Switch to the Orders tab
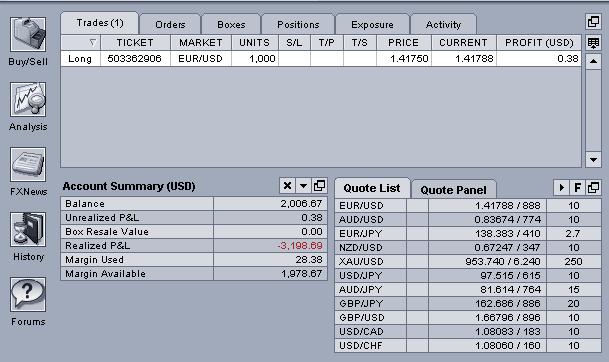609x362 pixels. (x=170, y=24)
